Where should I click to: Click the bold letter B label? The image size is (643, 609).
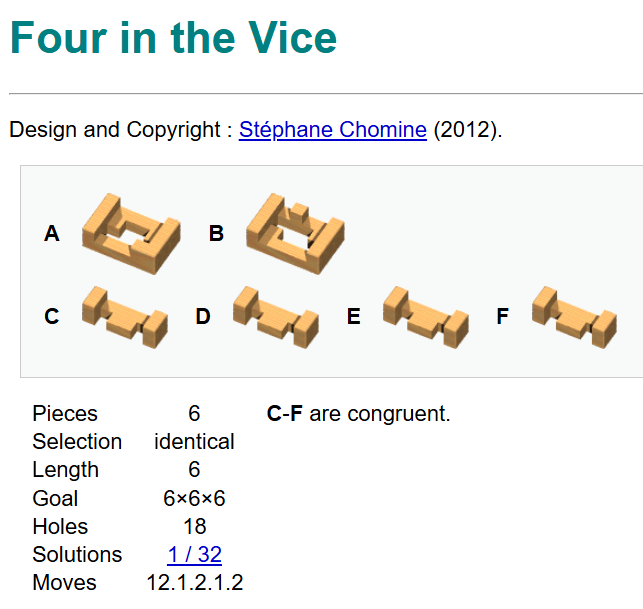[x=216, y=234]
